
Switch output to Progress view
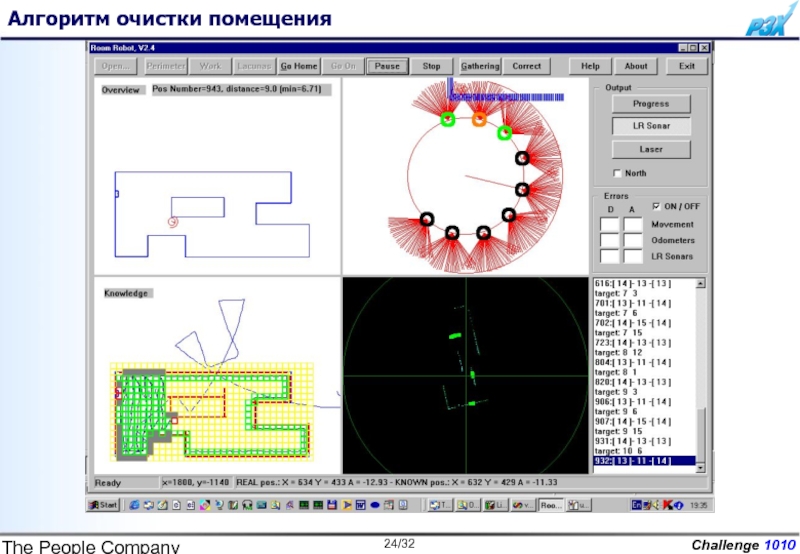click(651, 104)
